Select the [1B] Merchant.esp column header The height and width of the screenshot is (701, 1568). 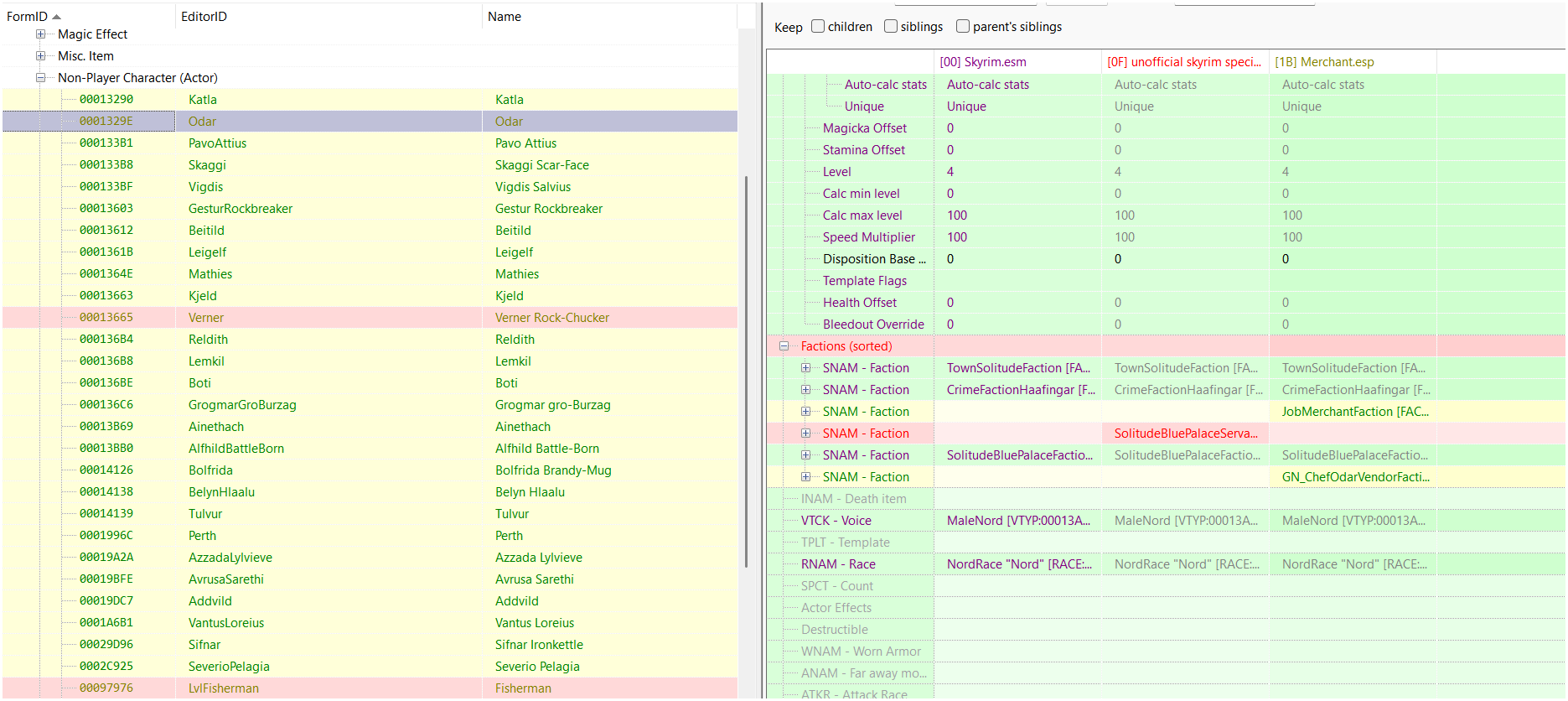pos(1353,62)
